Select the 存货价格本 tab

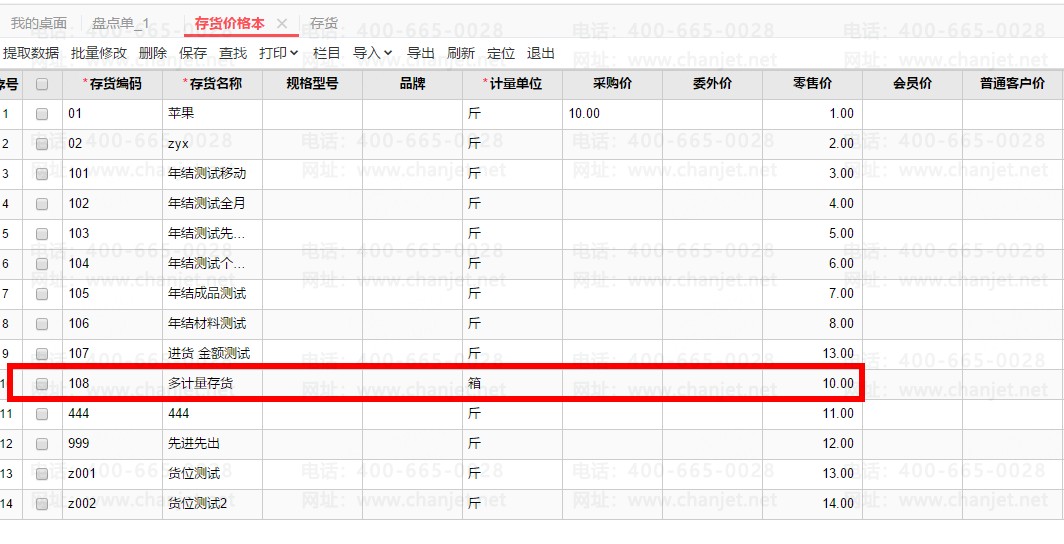(229, 24)
